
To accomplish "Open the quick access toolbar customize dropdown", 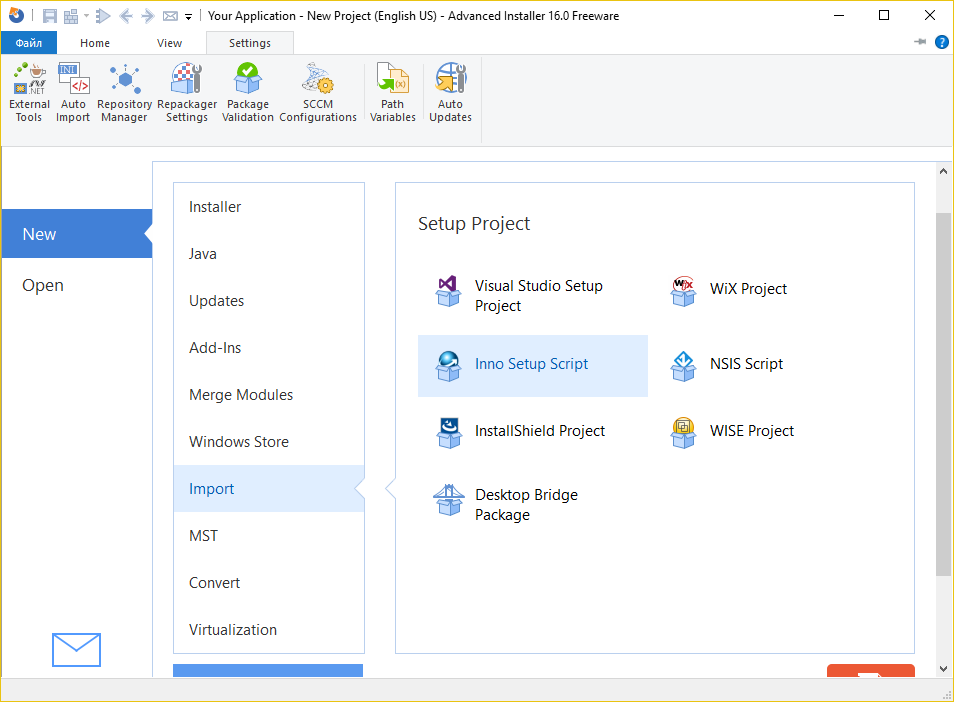I will pyautogui.click(x=189, y=17).
